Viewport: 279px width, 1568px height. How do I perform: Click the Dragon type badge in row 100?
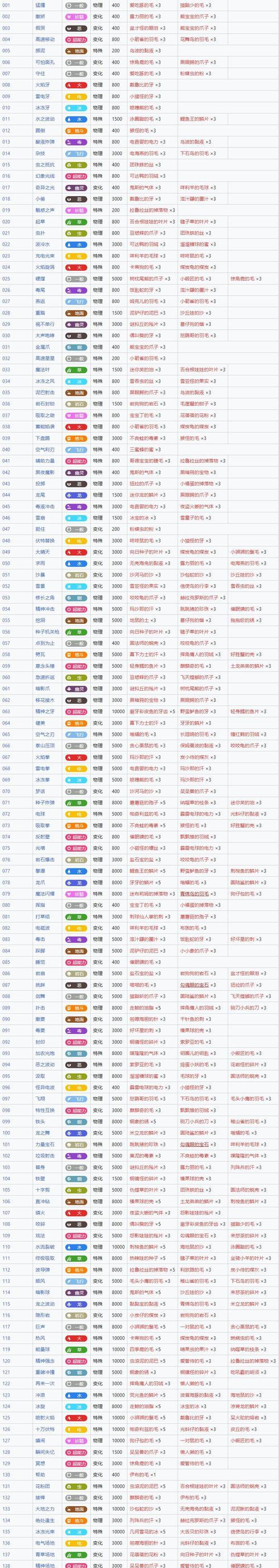point(75,1133)
